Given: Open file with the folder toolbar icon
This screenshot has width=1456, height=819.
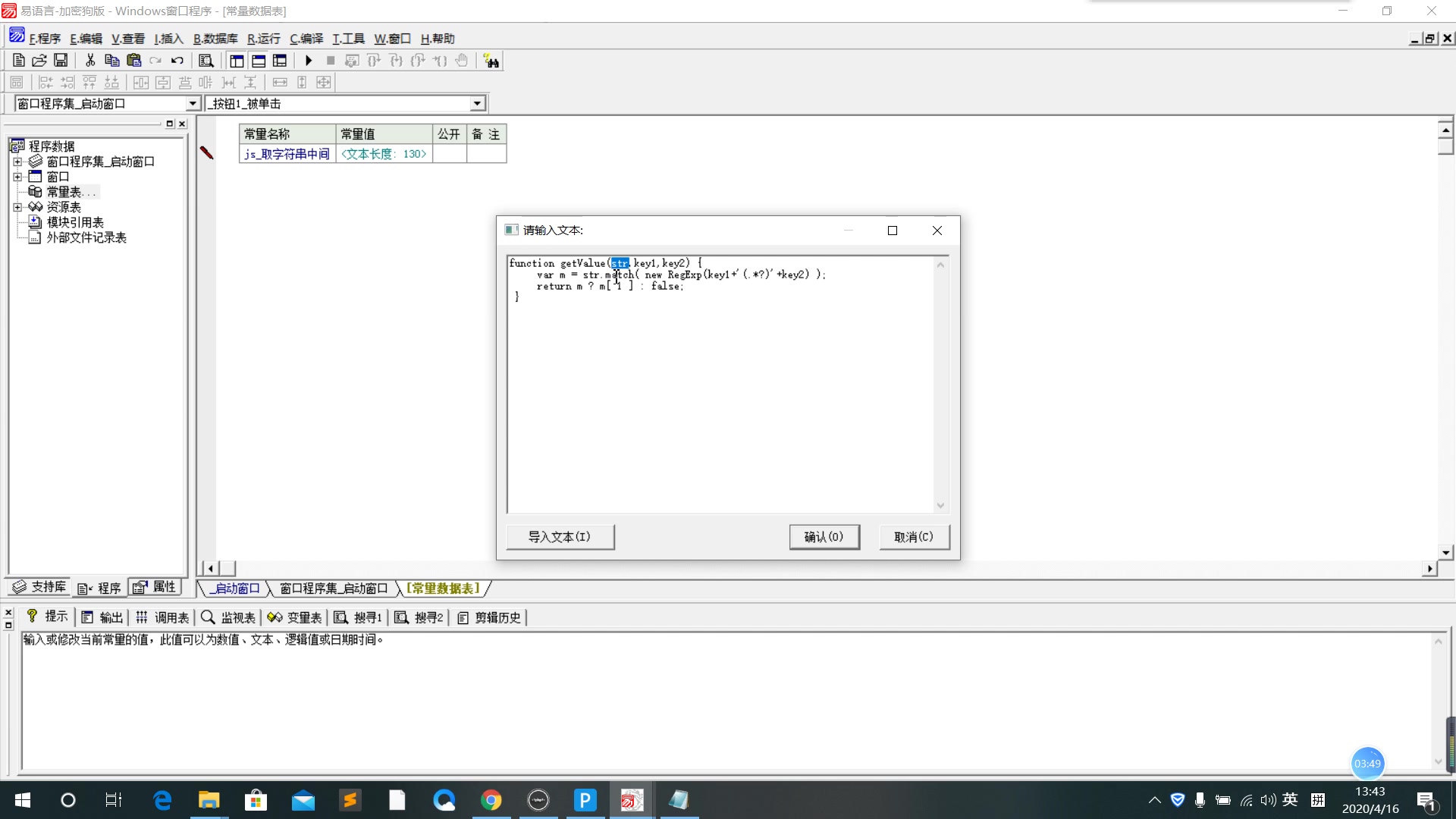Looking at the screenshot, I should [39, 61].
